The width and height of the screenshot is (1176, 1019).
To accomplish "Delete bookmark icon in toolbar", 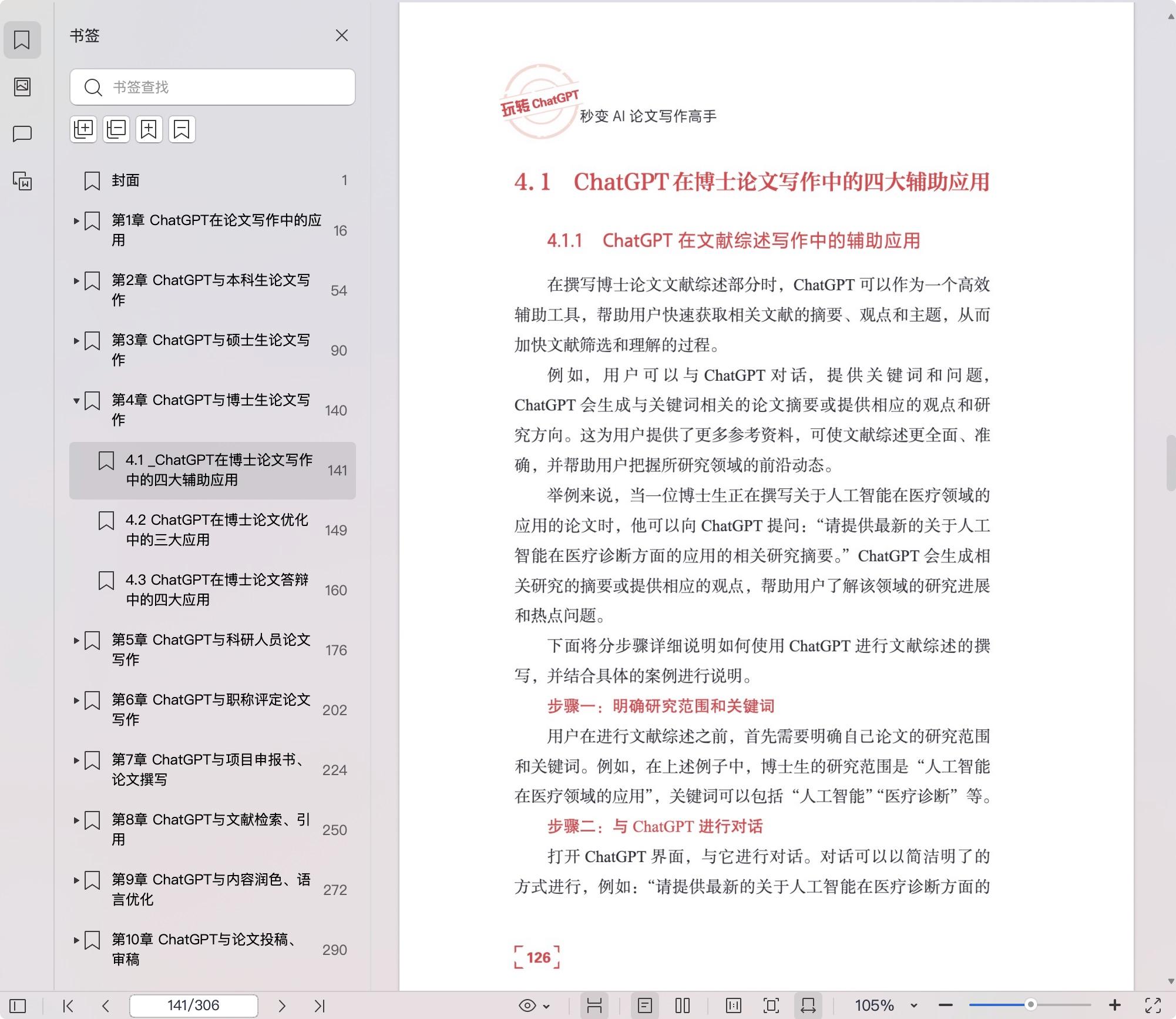I will [x=182, y=129].
